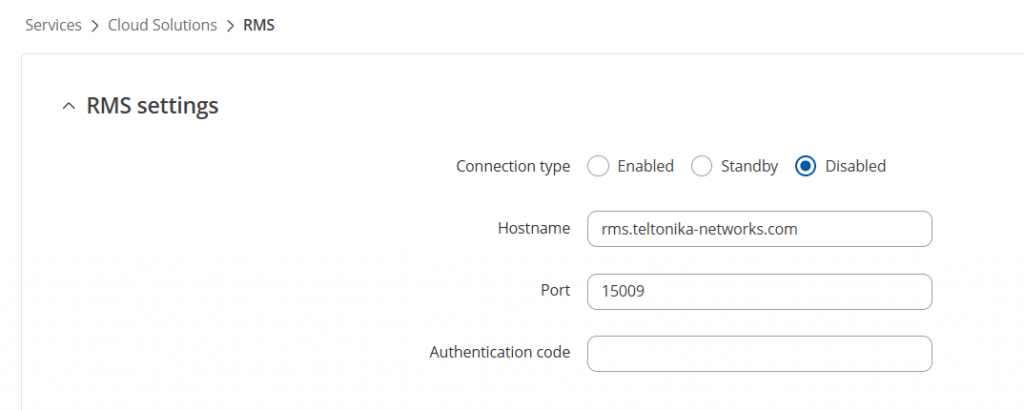Collapse the RMS settings section chevron
The height and width of the screenshot is (410, 1024).
point(68,106)
